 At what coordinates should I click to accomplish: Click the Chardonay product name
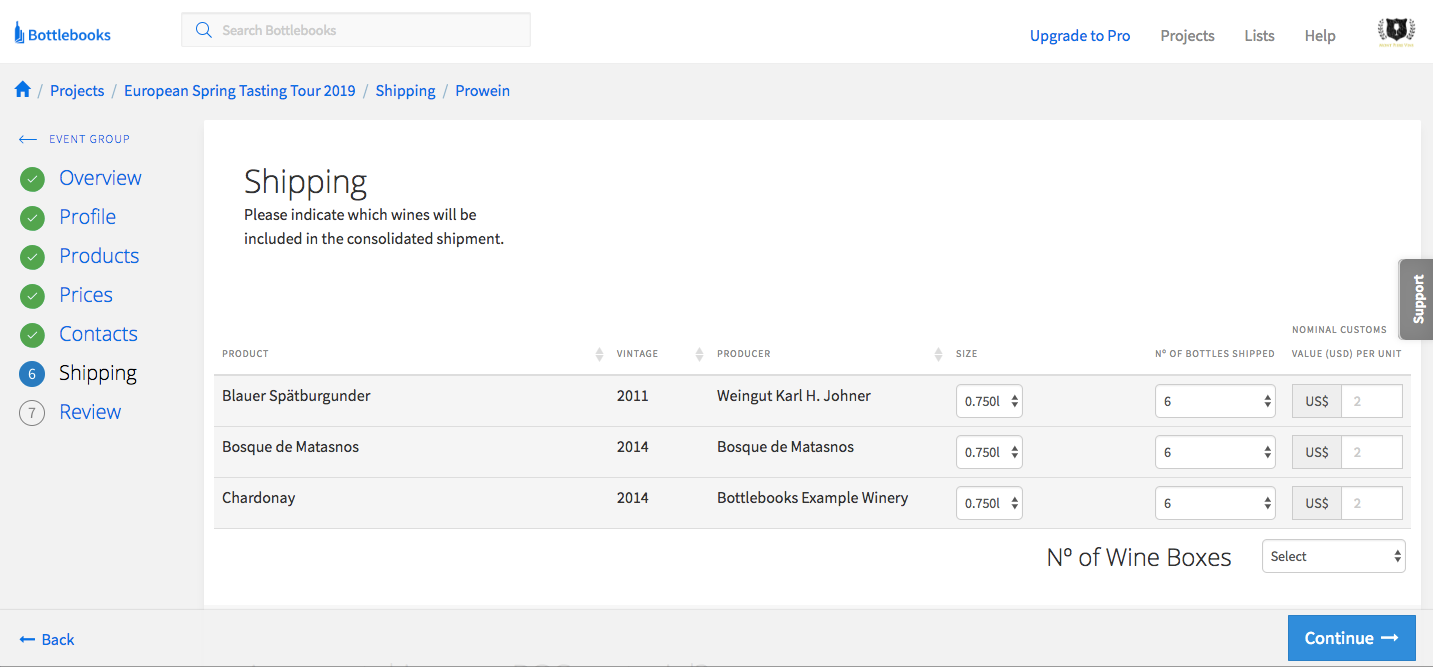tap(258, 498)
